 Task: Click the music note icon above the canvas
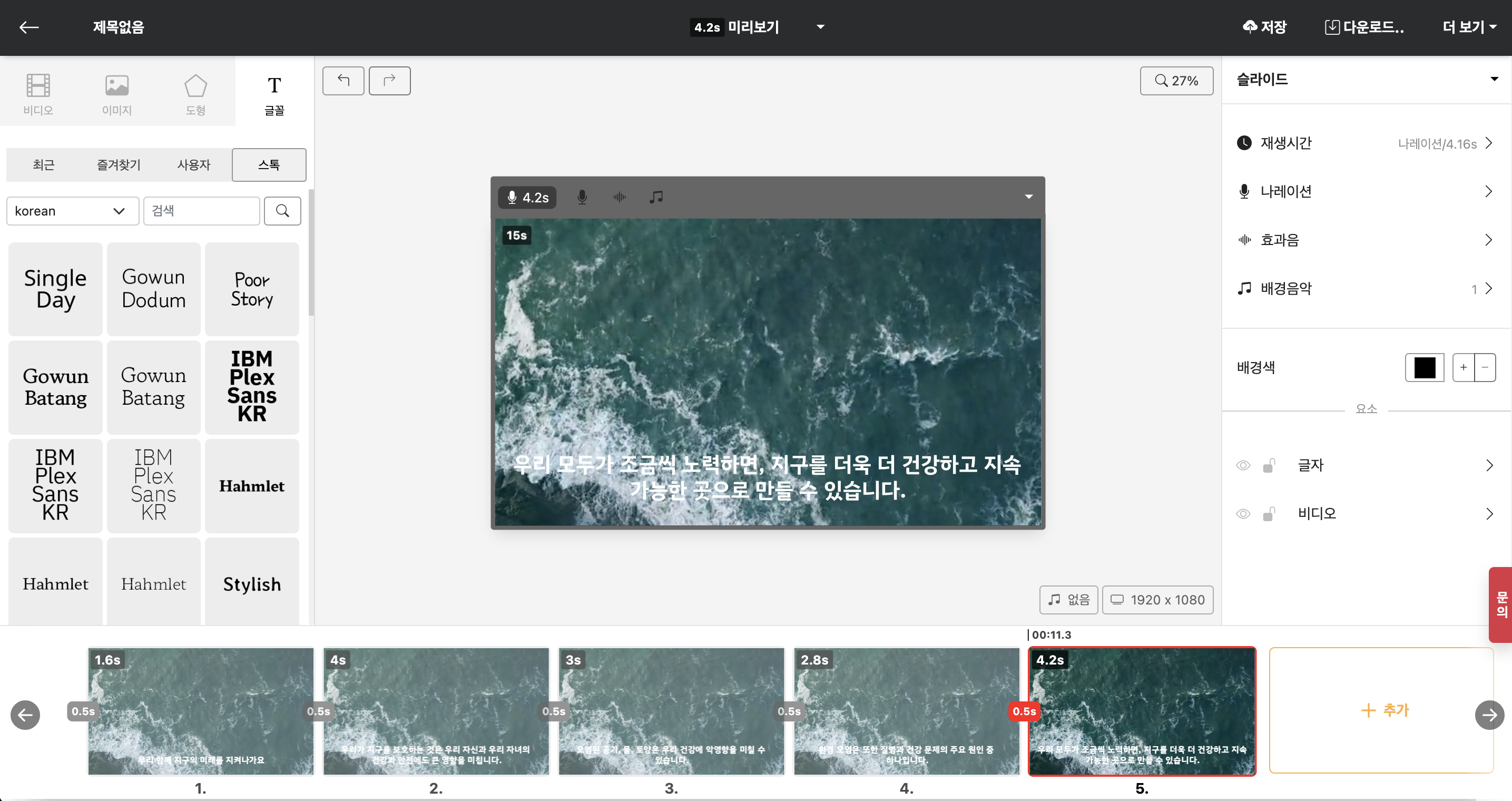[x=656, y=197]
